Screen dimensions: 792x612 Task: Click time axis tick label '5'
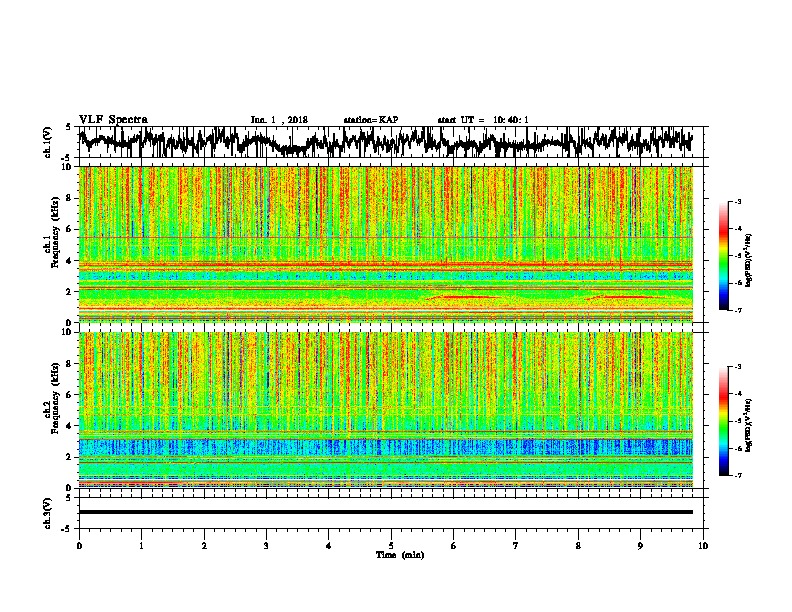[x=391, y=546]
